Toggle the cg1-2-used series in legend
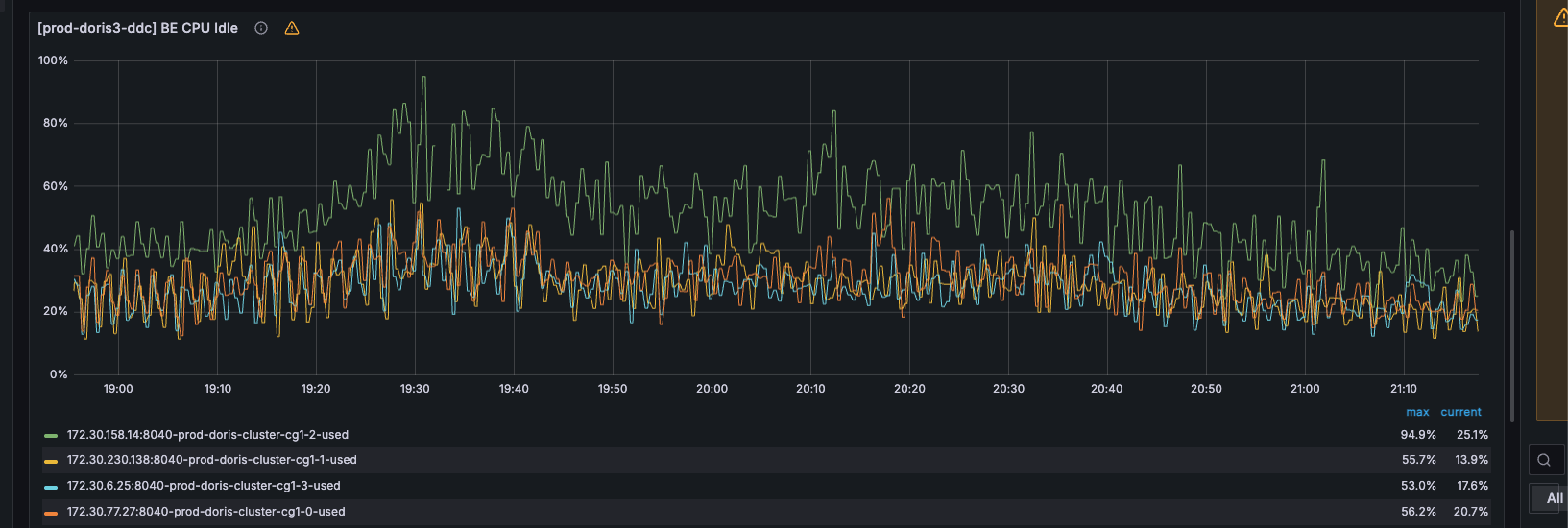The height and width of the screenshot is (528, 1568). (x=207, y=435)
